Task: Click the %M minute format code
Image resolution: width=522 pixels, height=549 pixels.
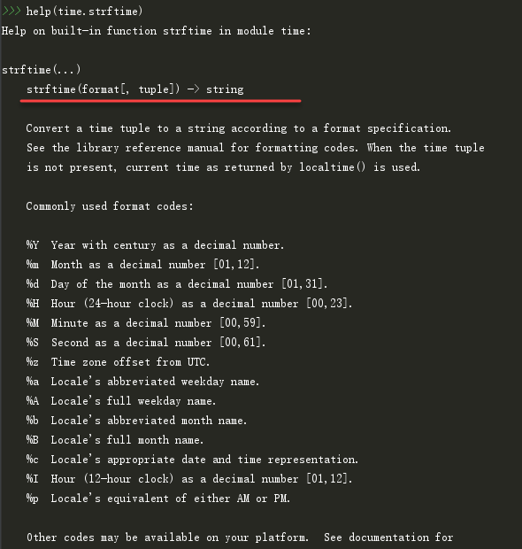Action: coord(33,323)
